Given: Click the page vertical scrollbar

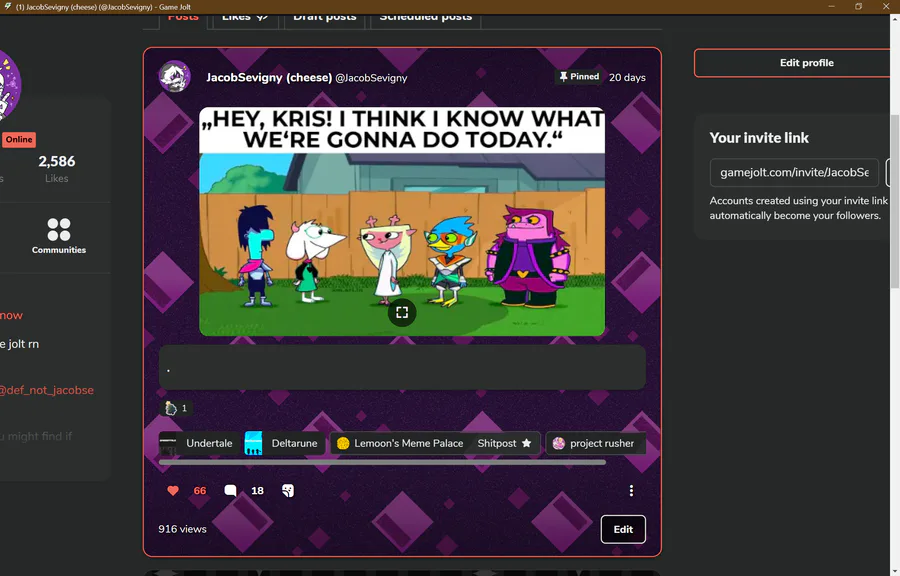Looking at the screenshot, I should (895, 201).
